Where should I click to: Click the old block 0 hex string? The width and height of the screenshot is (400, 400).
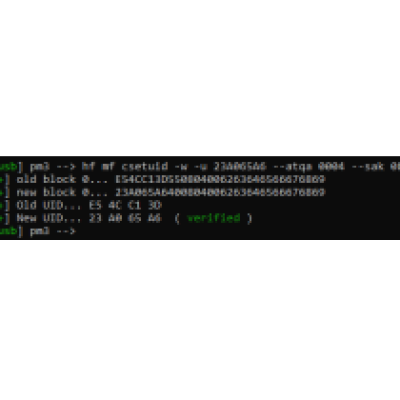click(x=220, y=179)
